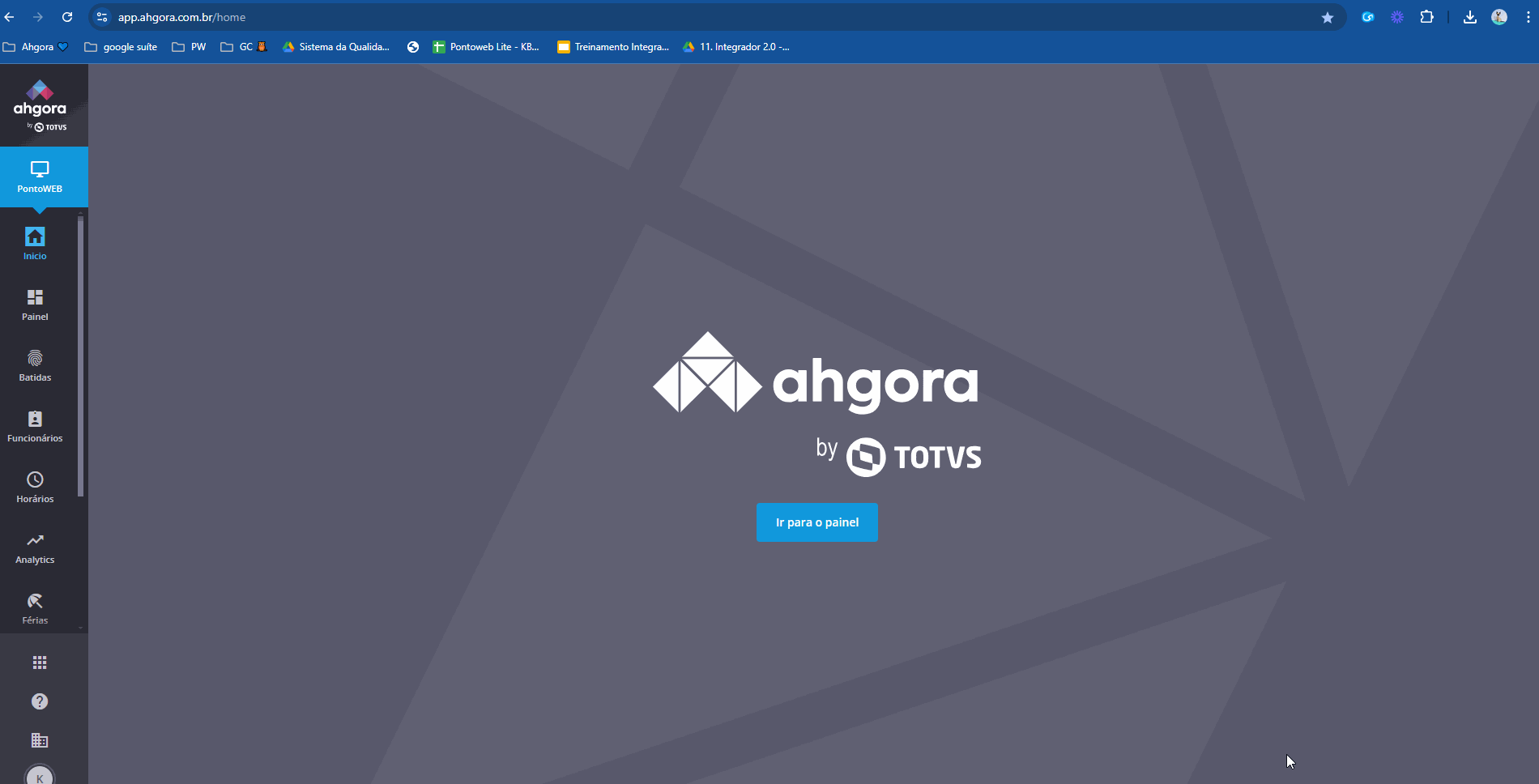Viewport: 1539px width, 784px height.
Task: Click the sidebar vertical scrollbar
Action: coord(80,356)
